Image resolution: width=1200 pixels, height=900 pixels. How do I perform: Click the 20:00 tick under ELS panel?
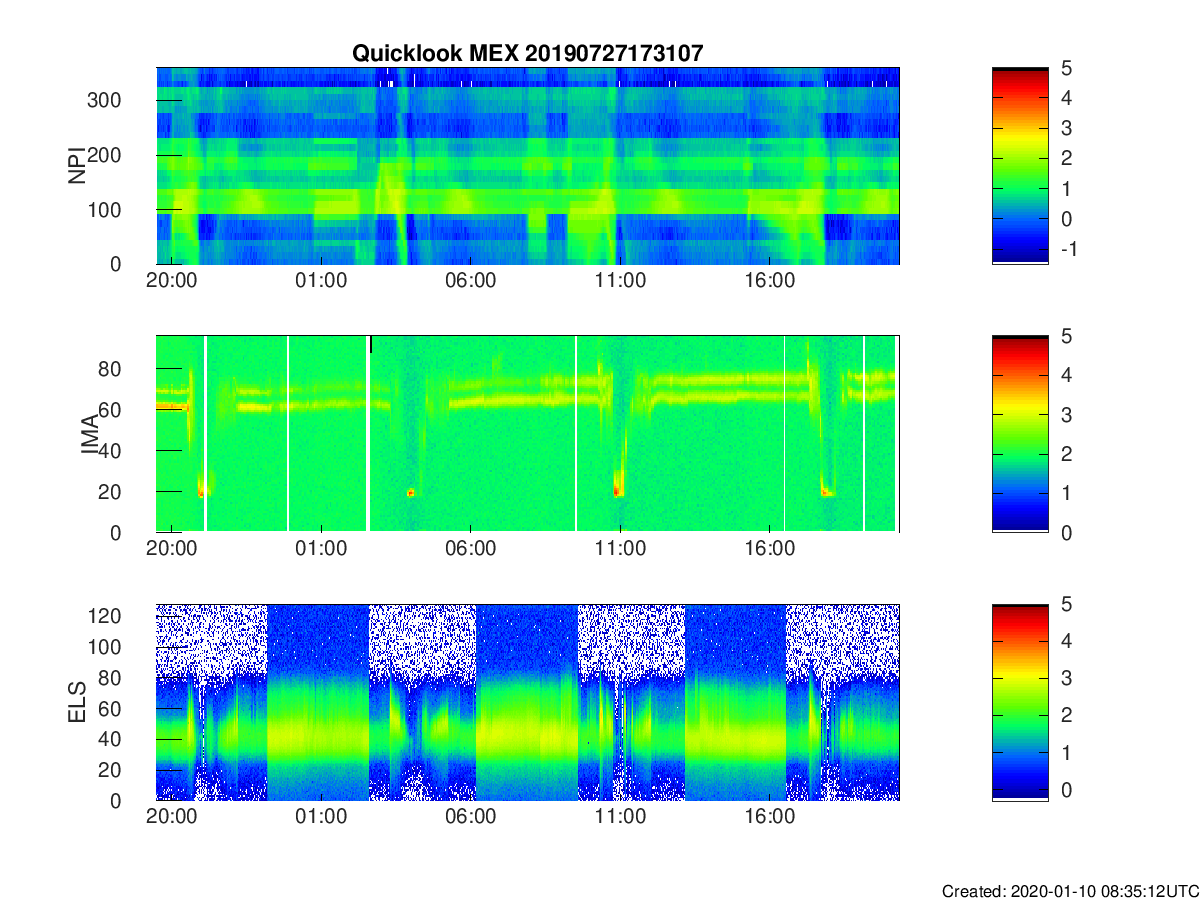click(x=171, y=817)
